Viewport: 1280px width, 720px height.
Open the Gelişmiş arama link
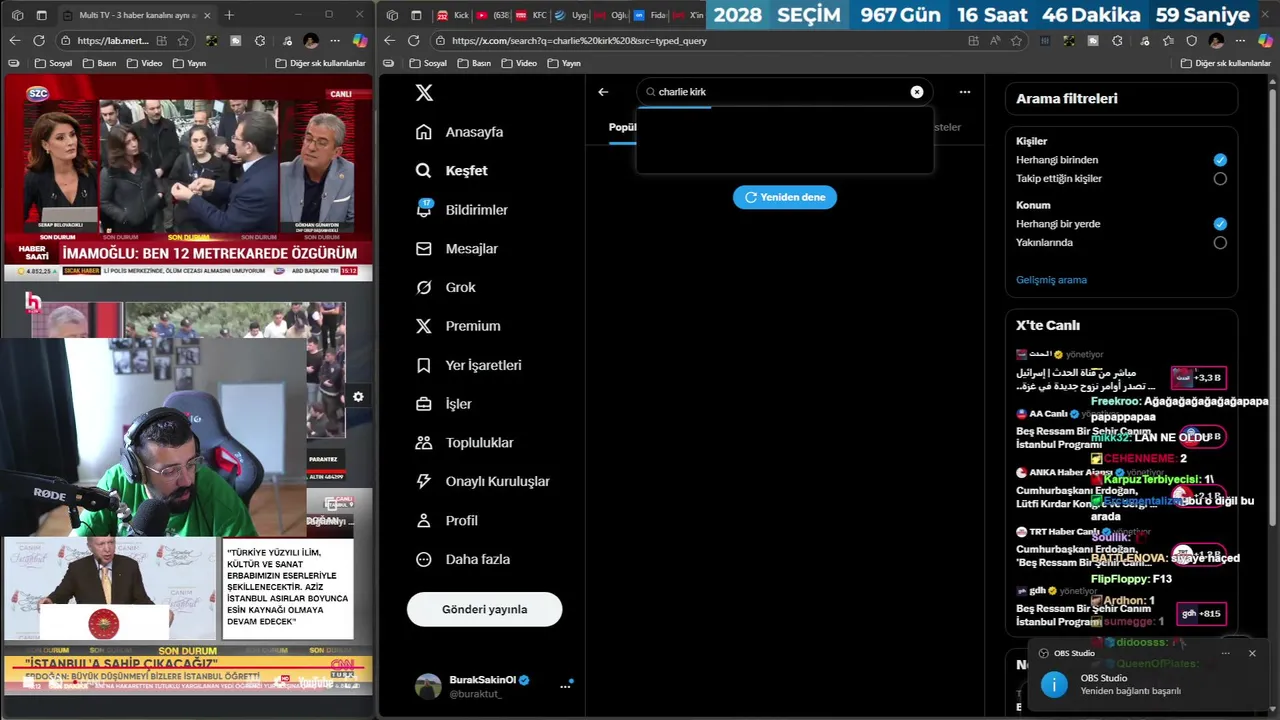[x=1051, y=280]
